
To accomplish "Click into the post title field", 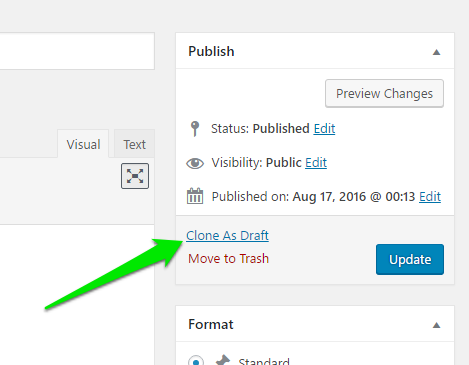I will [77, 51].
